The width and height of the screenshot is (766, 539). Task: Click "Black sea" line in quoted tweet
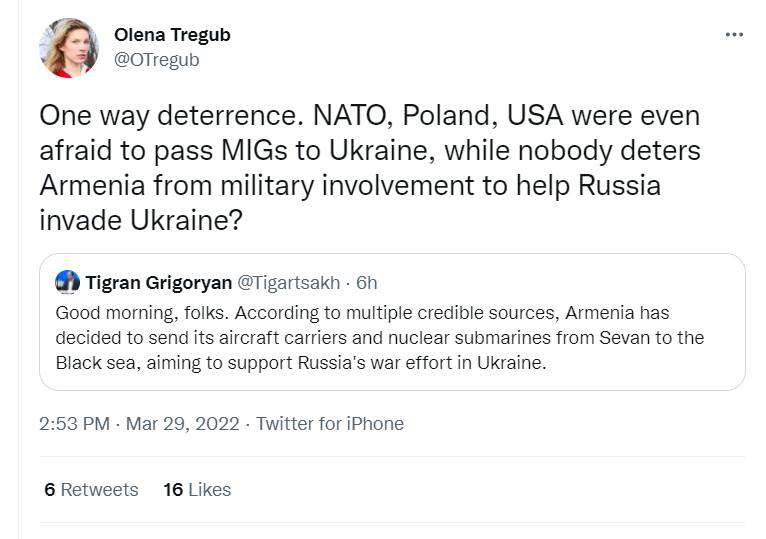[x=300, y=362]
